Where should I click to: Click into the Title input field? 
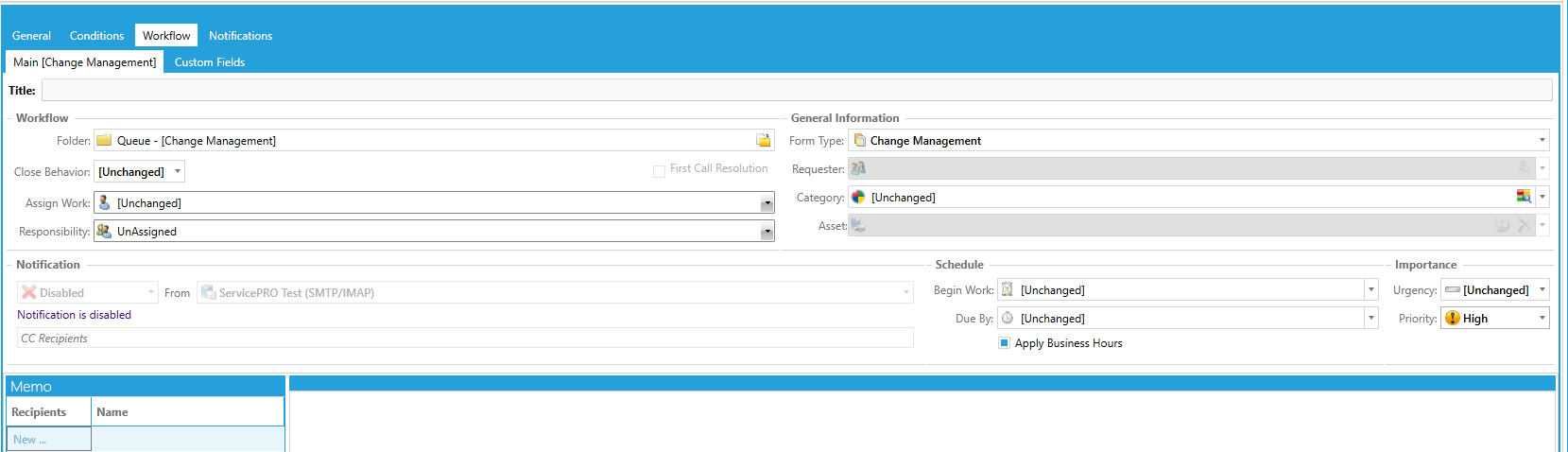pyautogui.click(x=797, y=90)
